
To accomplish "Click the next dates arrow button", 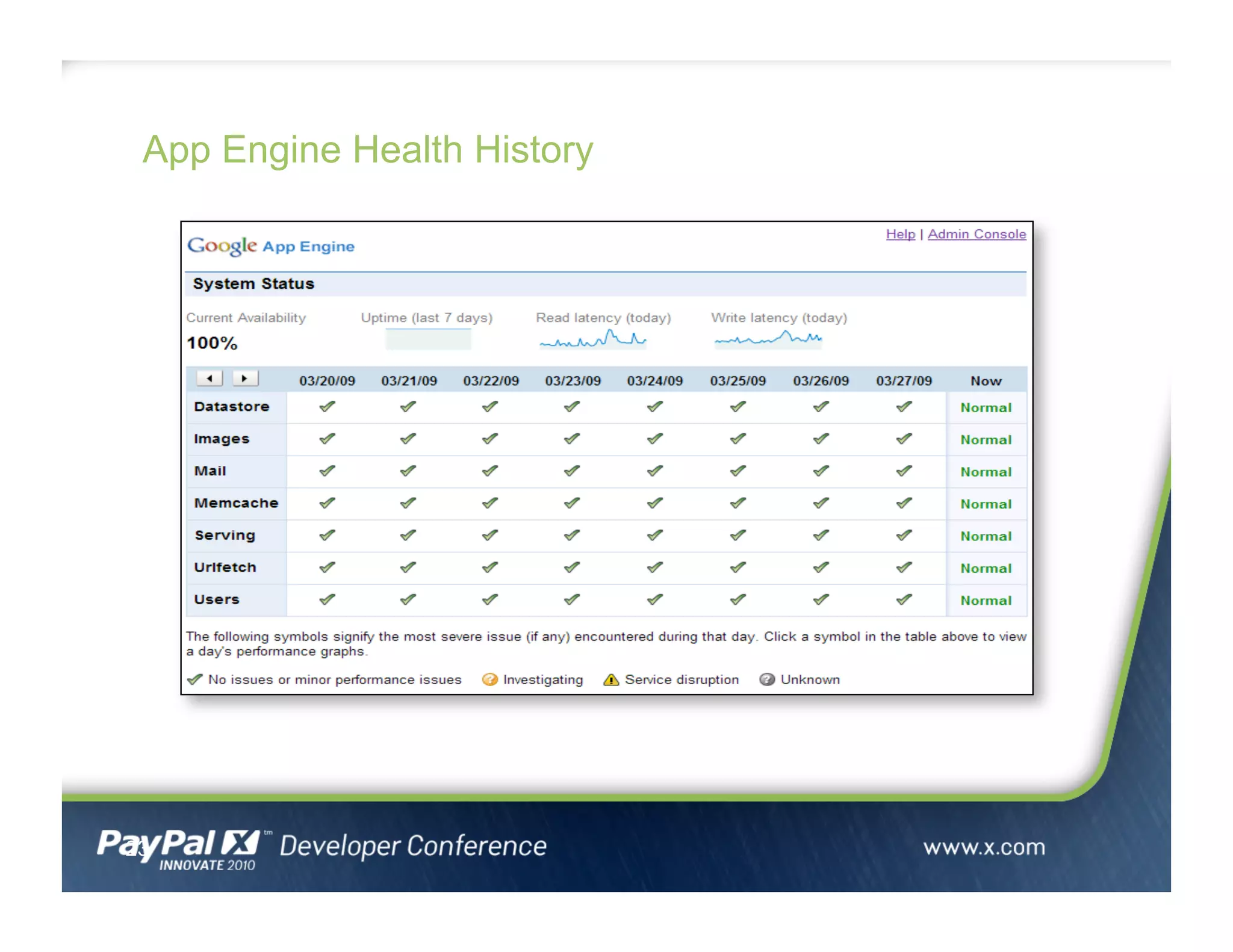I will pos(245,379).
